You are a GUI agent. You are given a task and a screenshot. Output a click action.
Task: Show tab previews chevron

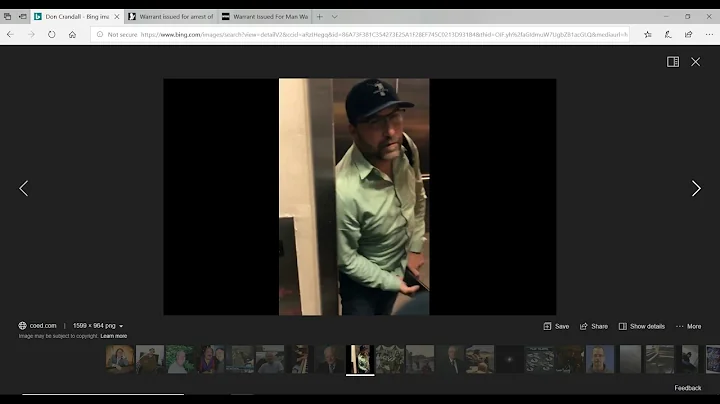point(335,17)
